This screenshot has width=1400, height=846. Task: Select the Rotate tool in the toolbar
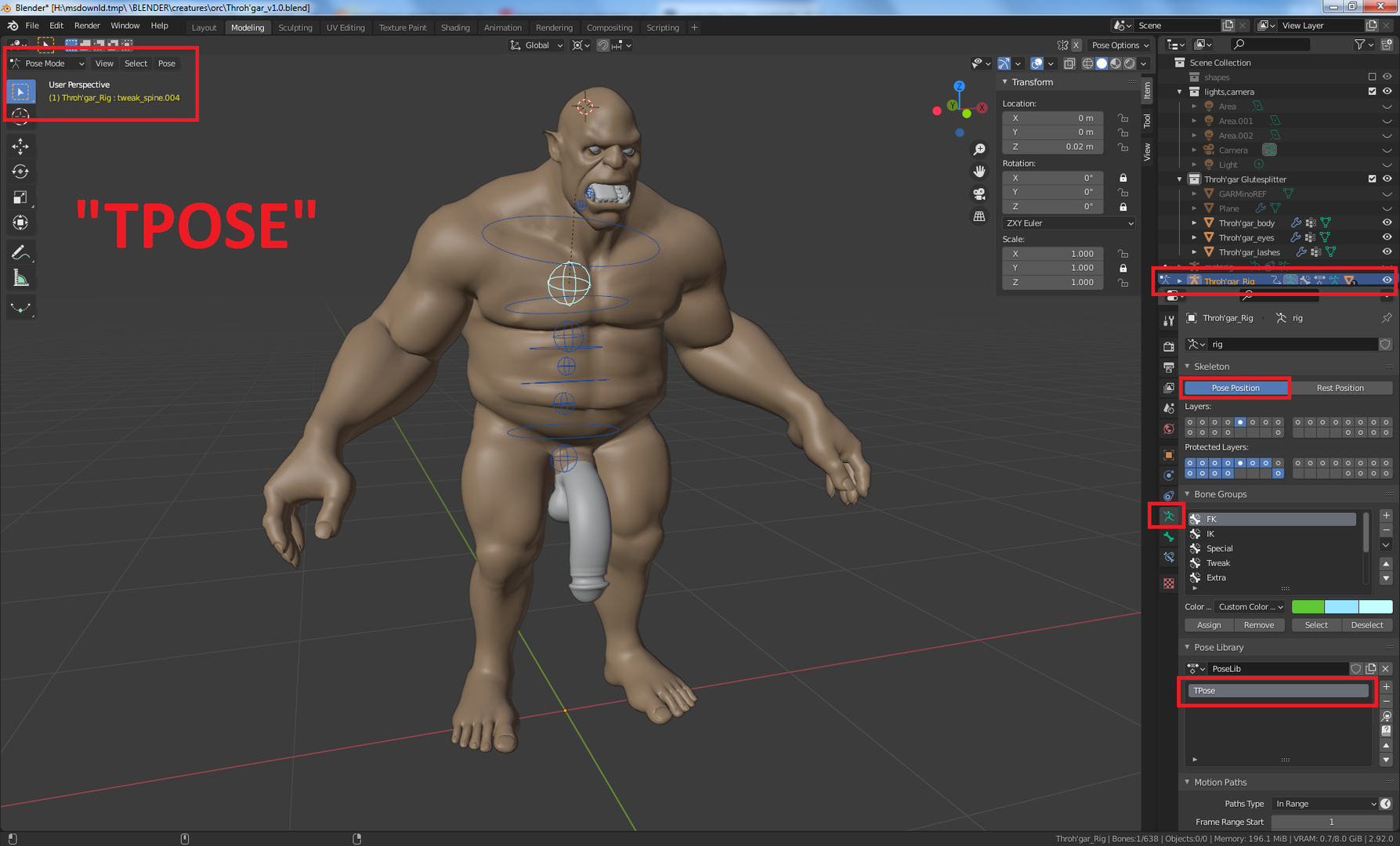21,172
